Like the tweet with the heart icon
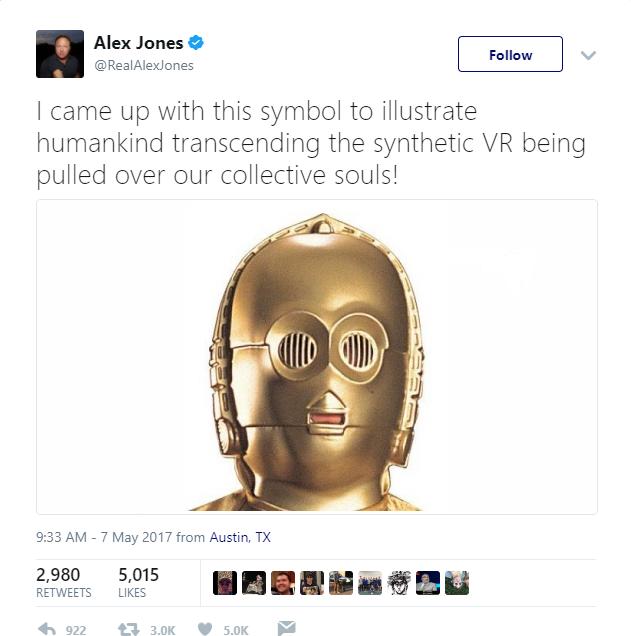This screenshot has height=636, width=631. click(205, 629)
